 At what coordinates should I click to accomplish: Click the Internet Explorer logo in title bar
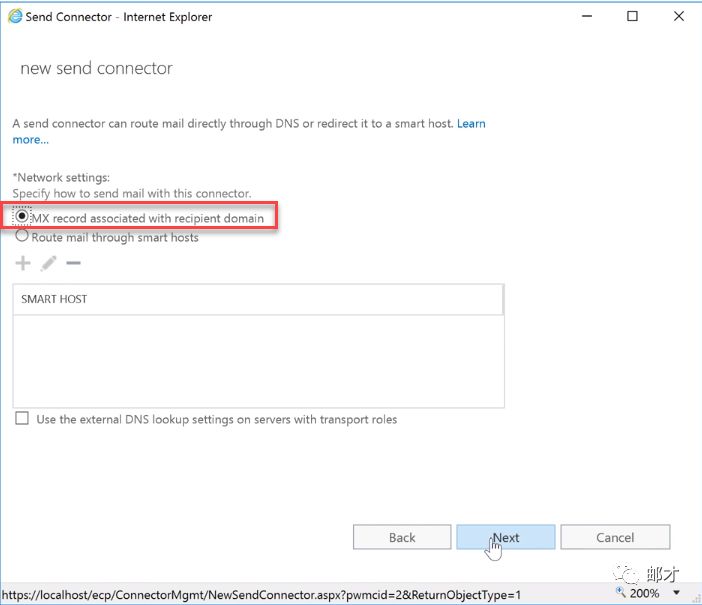[14, 17]
